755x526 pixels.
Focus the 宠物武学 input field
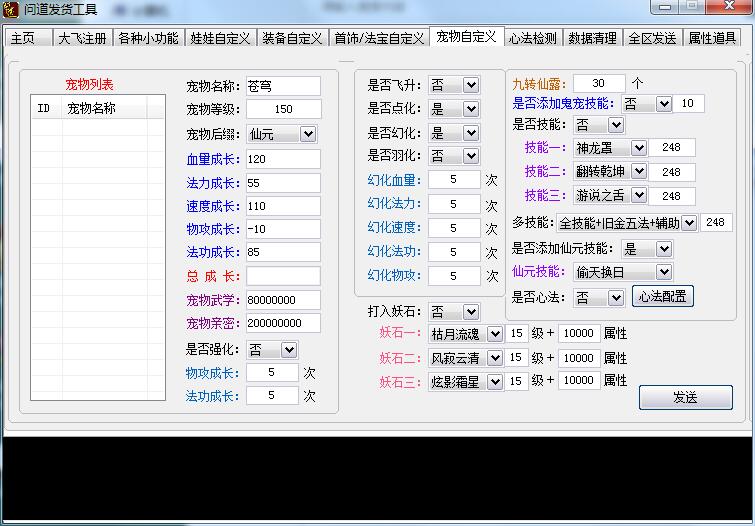point(282,299)
